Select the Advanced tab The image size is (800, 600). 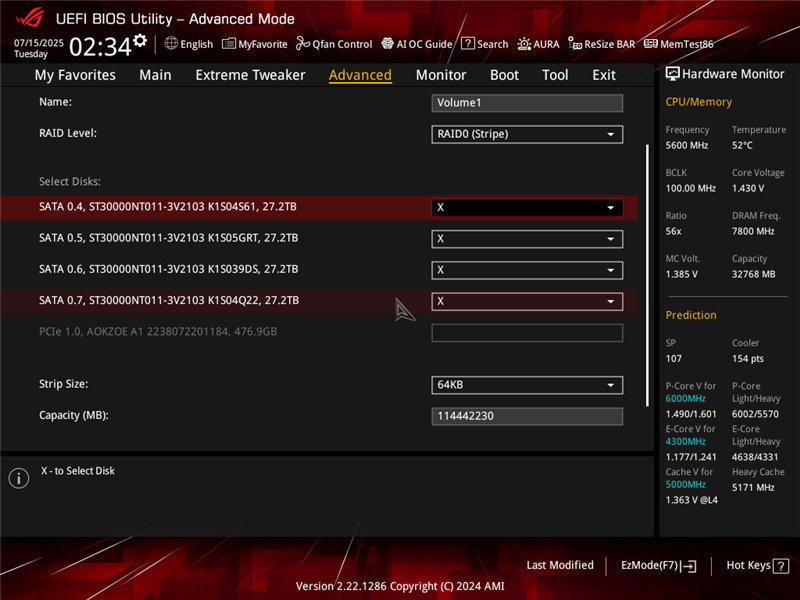[360, 75]
